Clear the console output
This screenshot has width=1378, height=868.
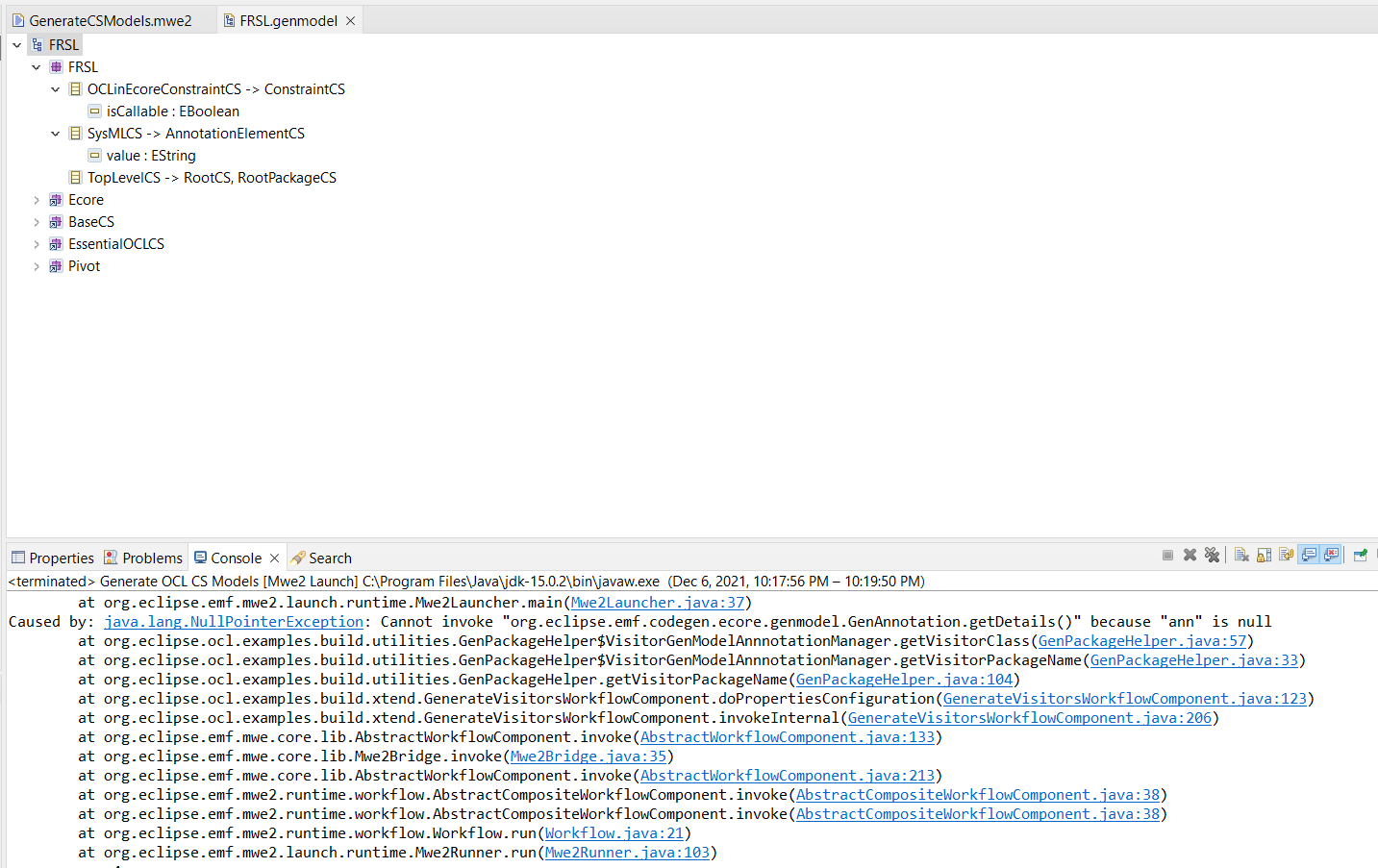pyautogui.click(x=1241, y=556)
